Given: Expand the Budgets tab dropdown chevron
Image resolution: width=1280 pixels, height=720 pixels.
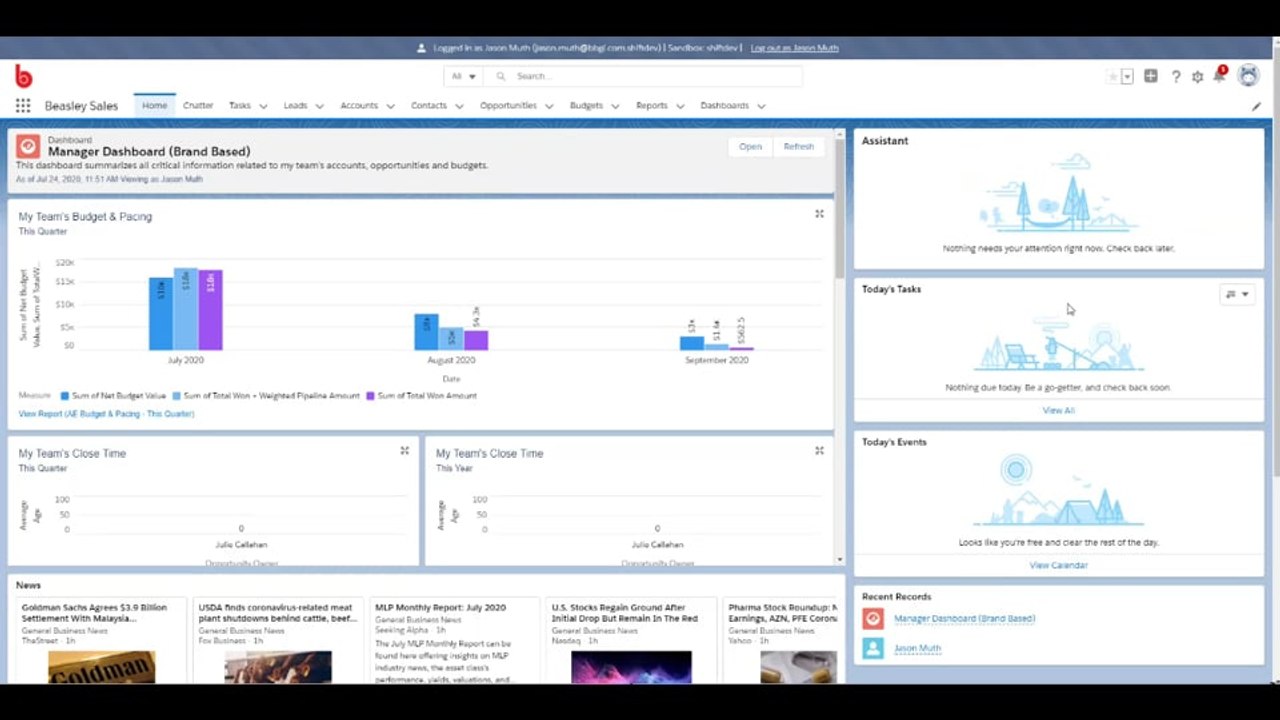Looking at the screenshot, I should [615, 106].
